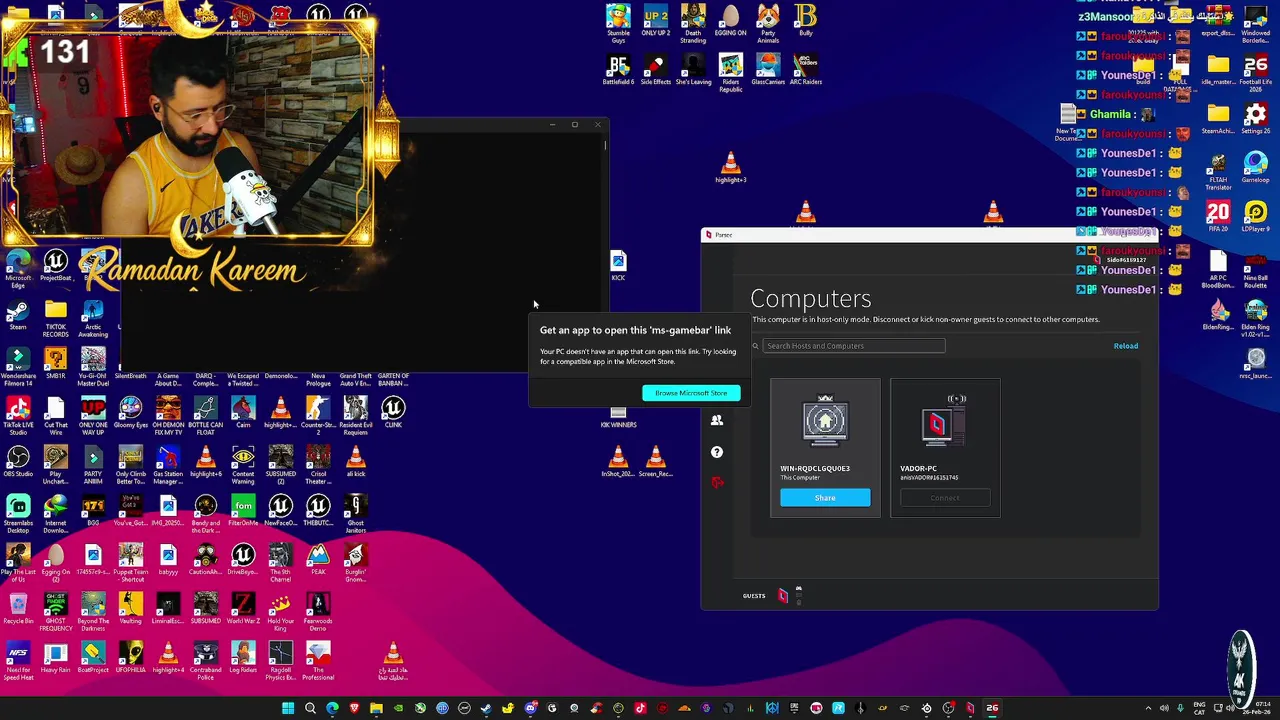Click the Share button in Parsec
This screenshot has height=720, width=1280.
(825, 498)
